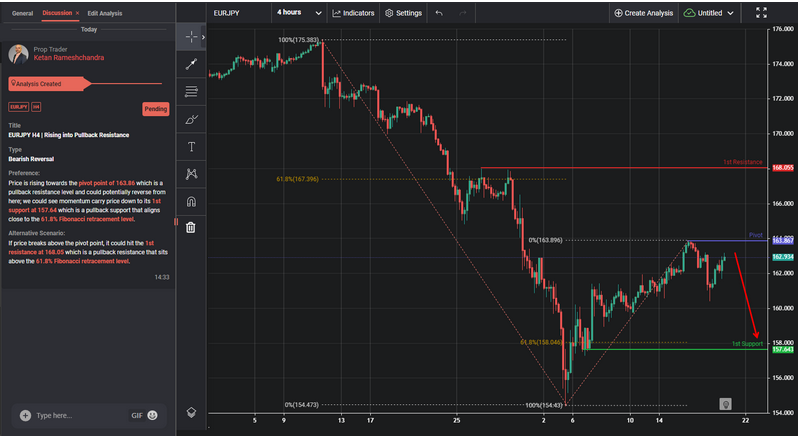Image resolution: width=800 pixels, height=436 pixels.
Task: Open the GIF picker
Action: 137,416
